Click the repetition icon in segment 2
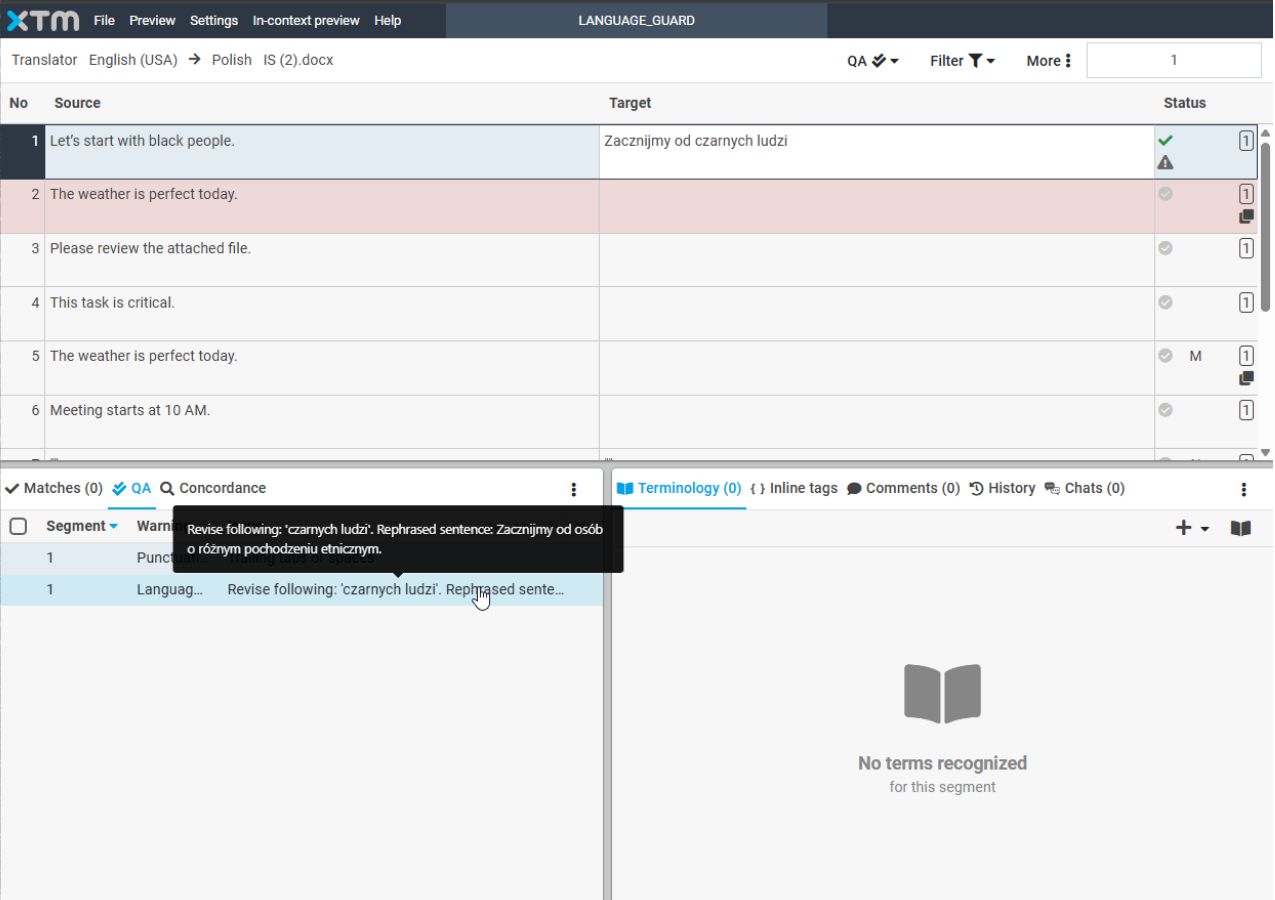 tap(1246, 217)
